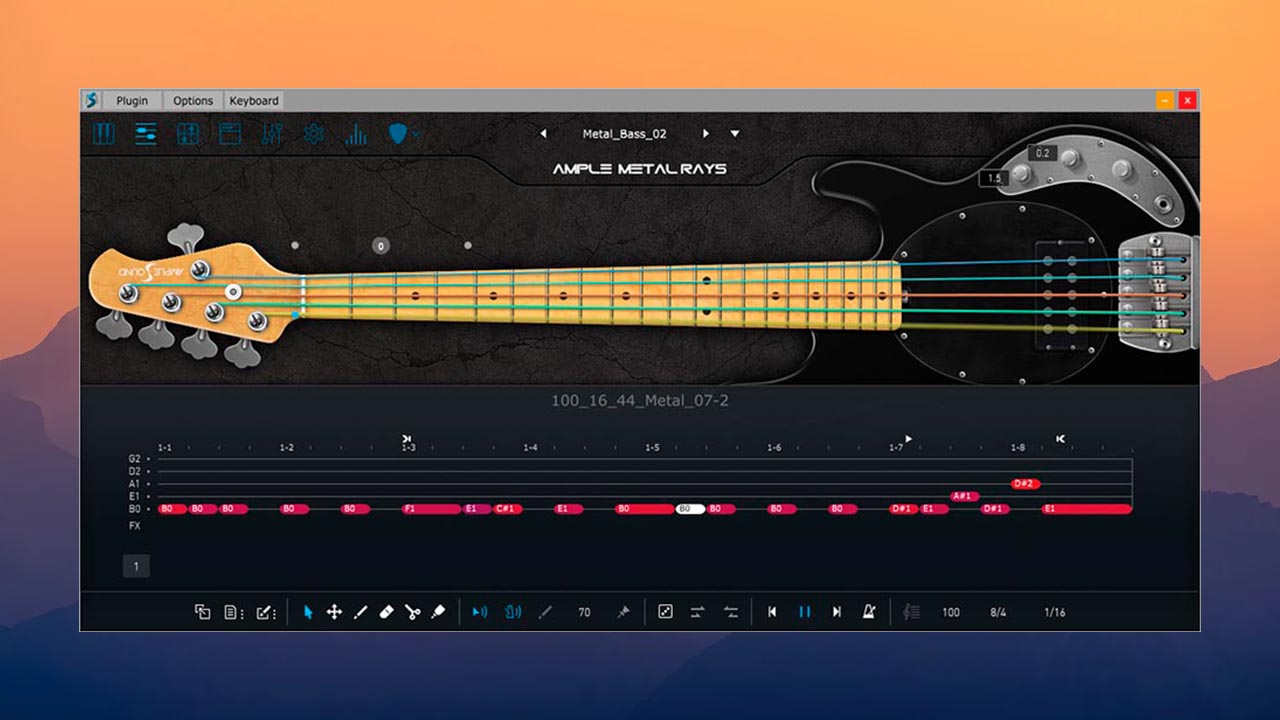Select the eraser tool in the editor
Image resolution: width=1280 pixels, height=720 pixels.
[388, 612]
